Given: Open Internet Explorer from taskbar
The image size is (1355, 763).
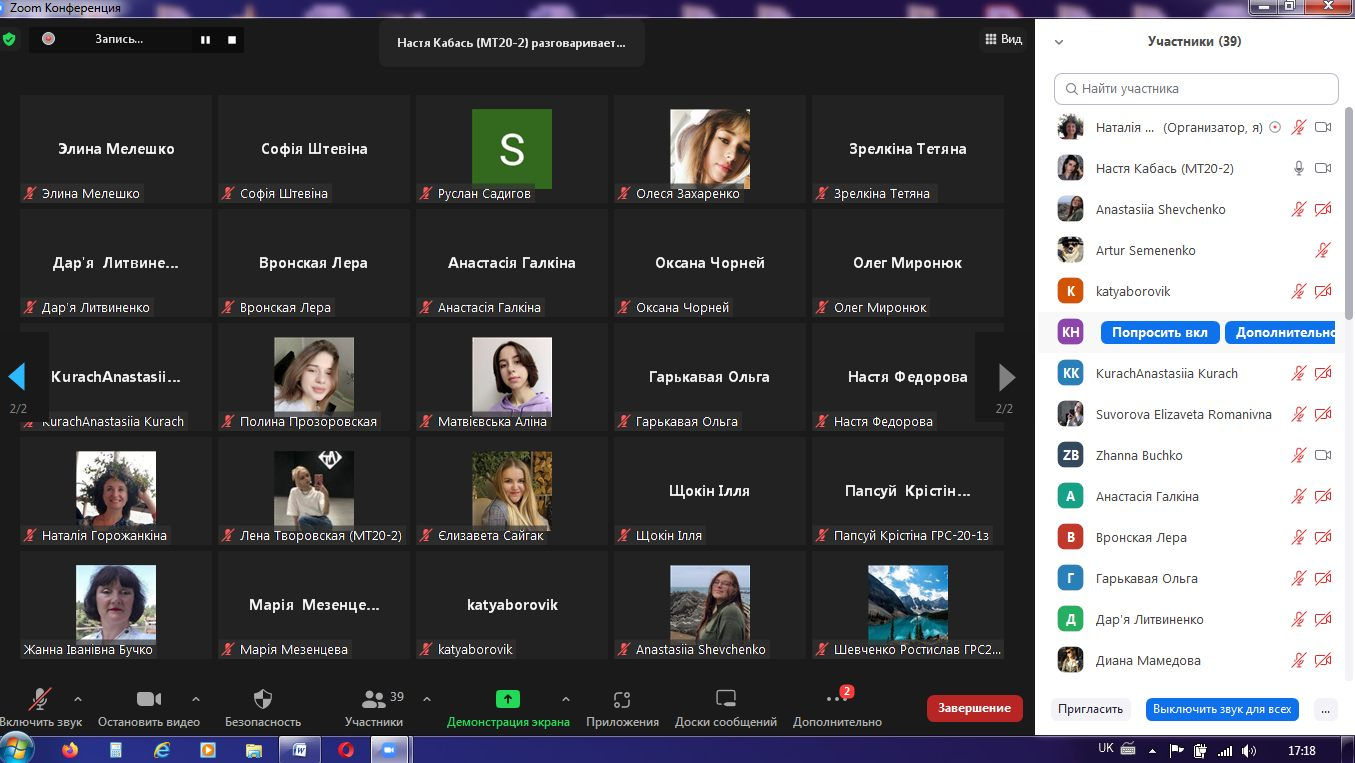Looking at the screenshot, I should 161,749.
